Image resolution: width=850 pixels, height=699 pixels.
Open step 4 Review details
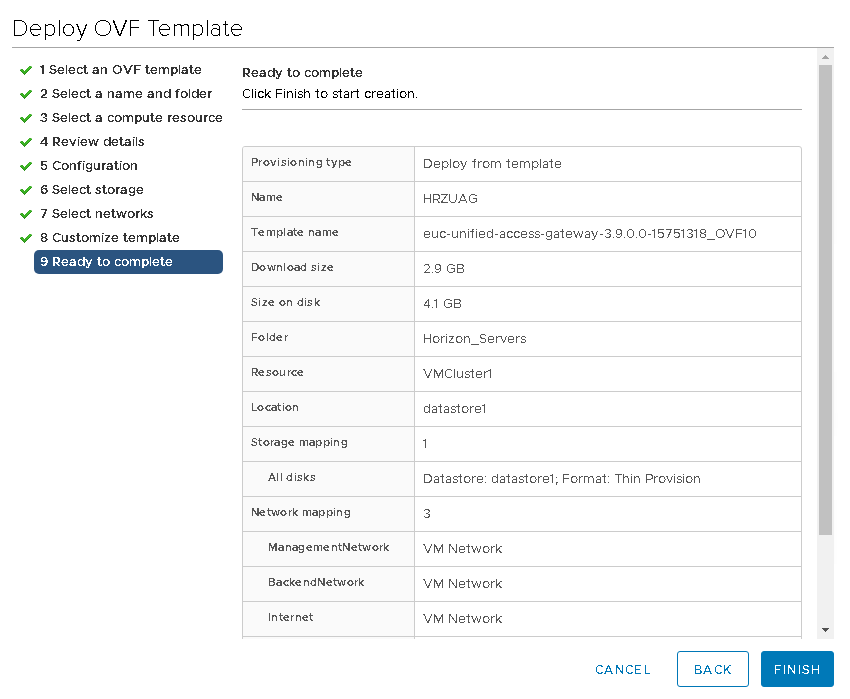click(92, 142)
